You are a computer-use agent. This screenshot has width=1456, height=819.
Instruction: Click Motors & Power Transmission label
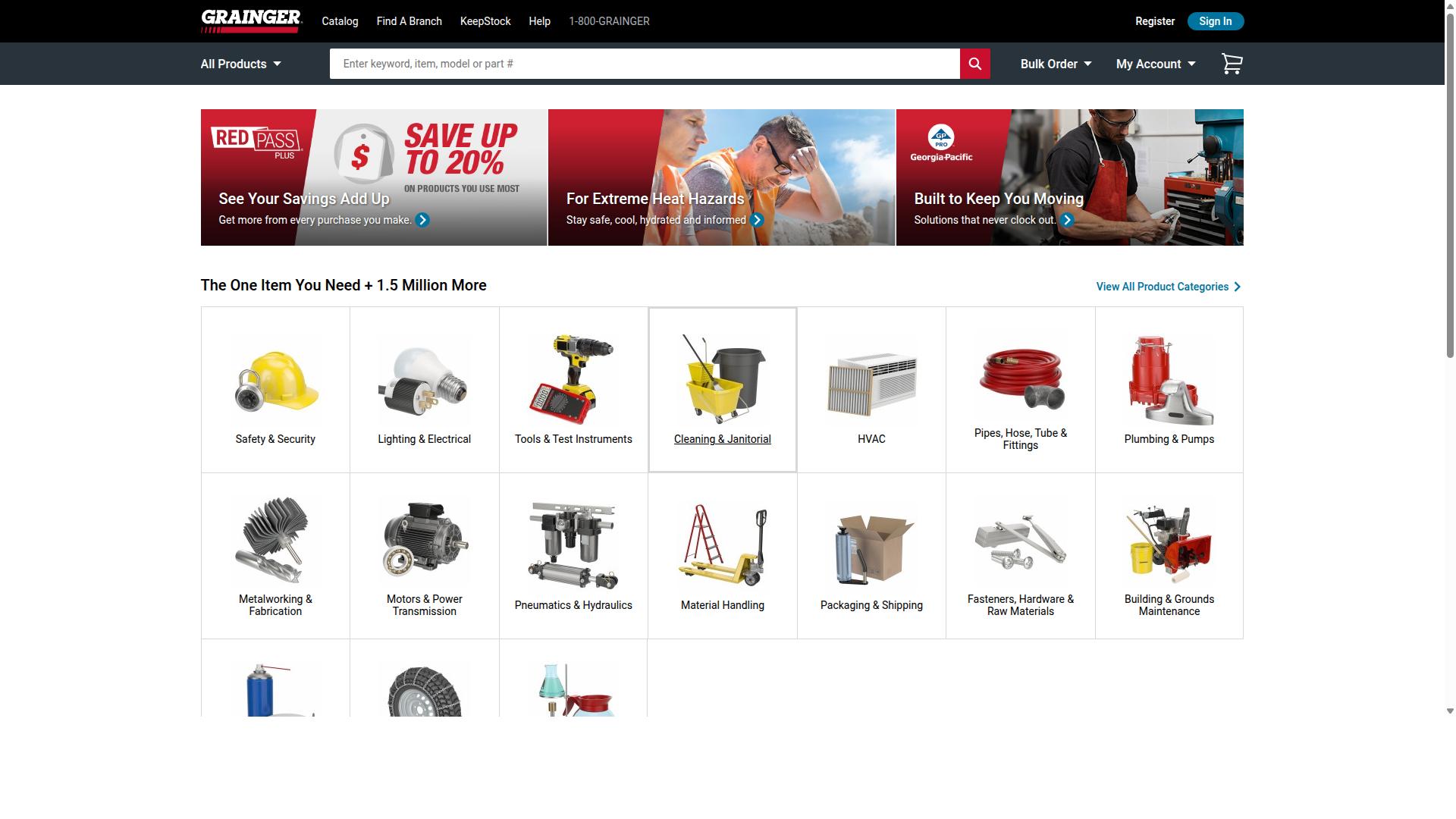(424, 605)
